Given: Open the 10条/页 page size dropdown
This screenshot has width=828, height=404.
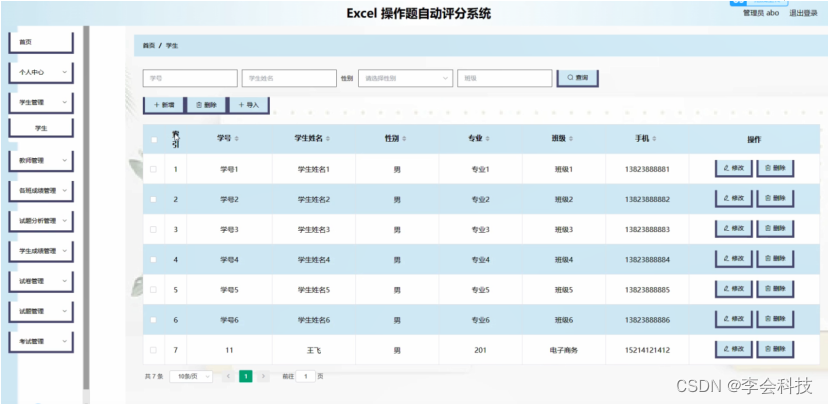Looking at the screenshot, I should coord(191,377).
